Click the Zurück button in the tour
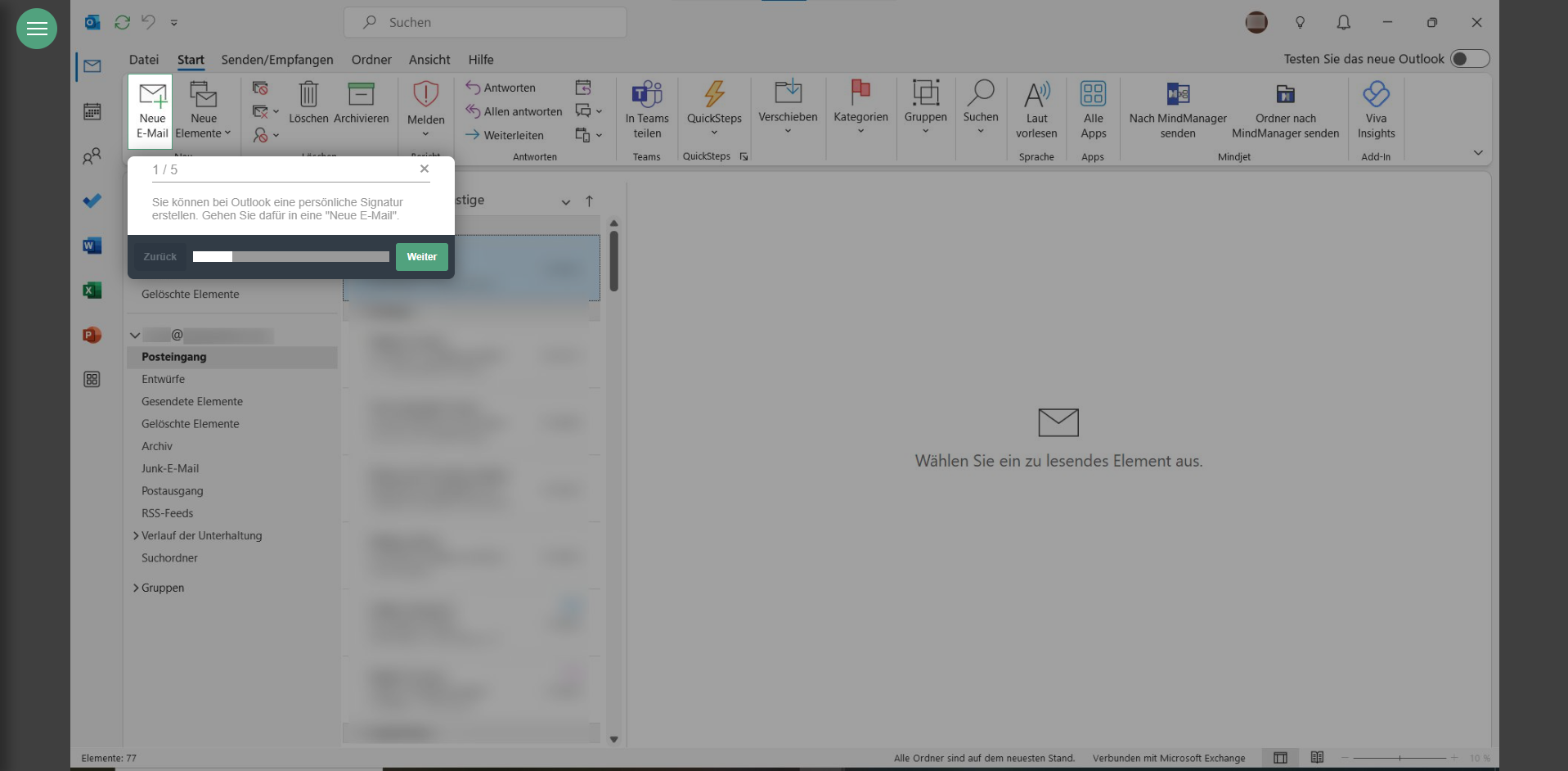This screenshot has height=771, width=1568. click(x=160, y=257)
